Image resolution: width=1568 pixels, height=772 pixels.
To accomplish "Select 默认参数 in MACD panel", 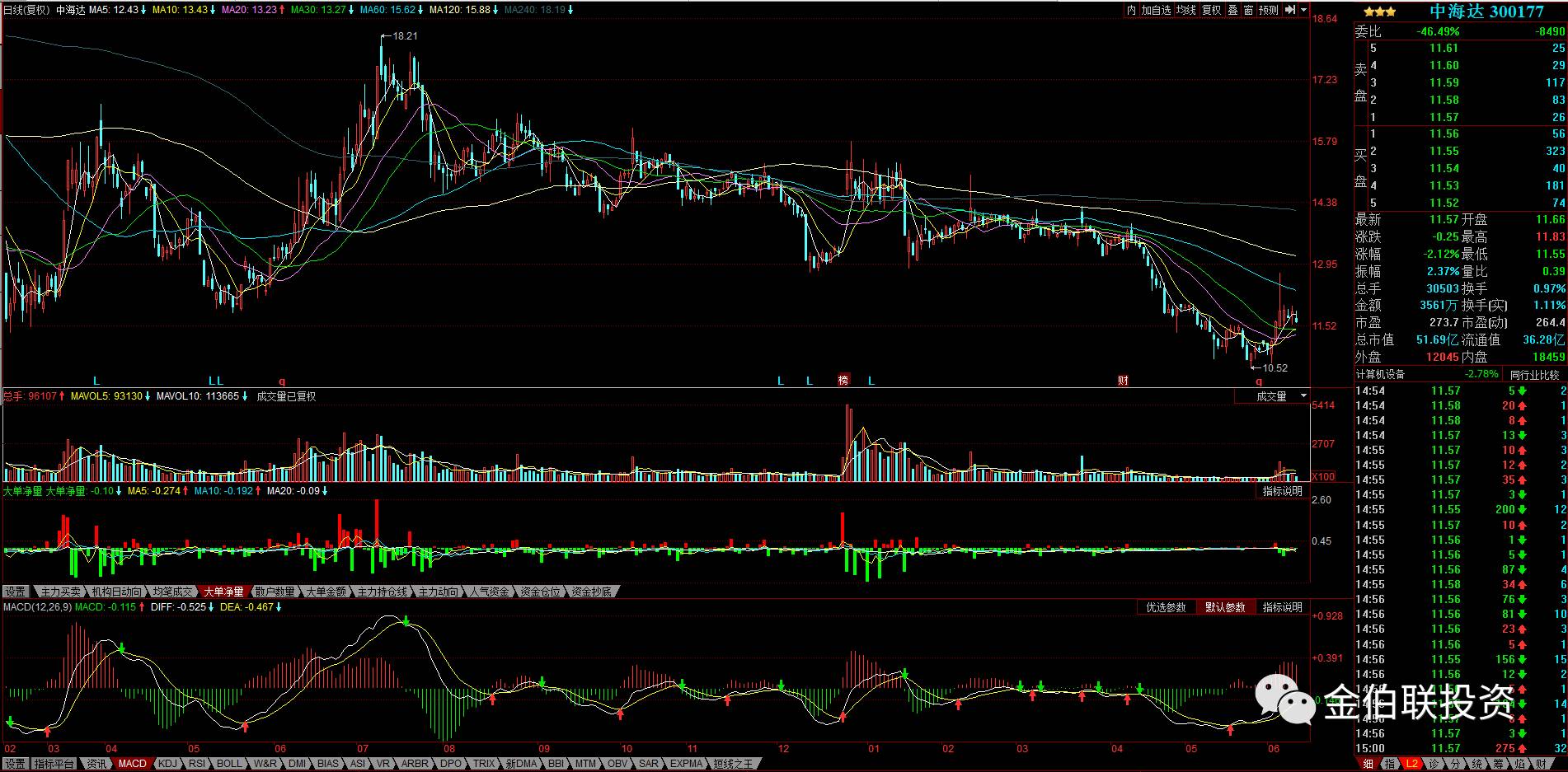I will (1225, 607).
